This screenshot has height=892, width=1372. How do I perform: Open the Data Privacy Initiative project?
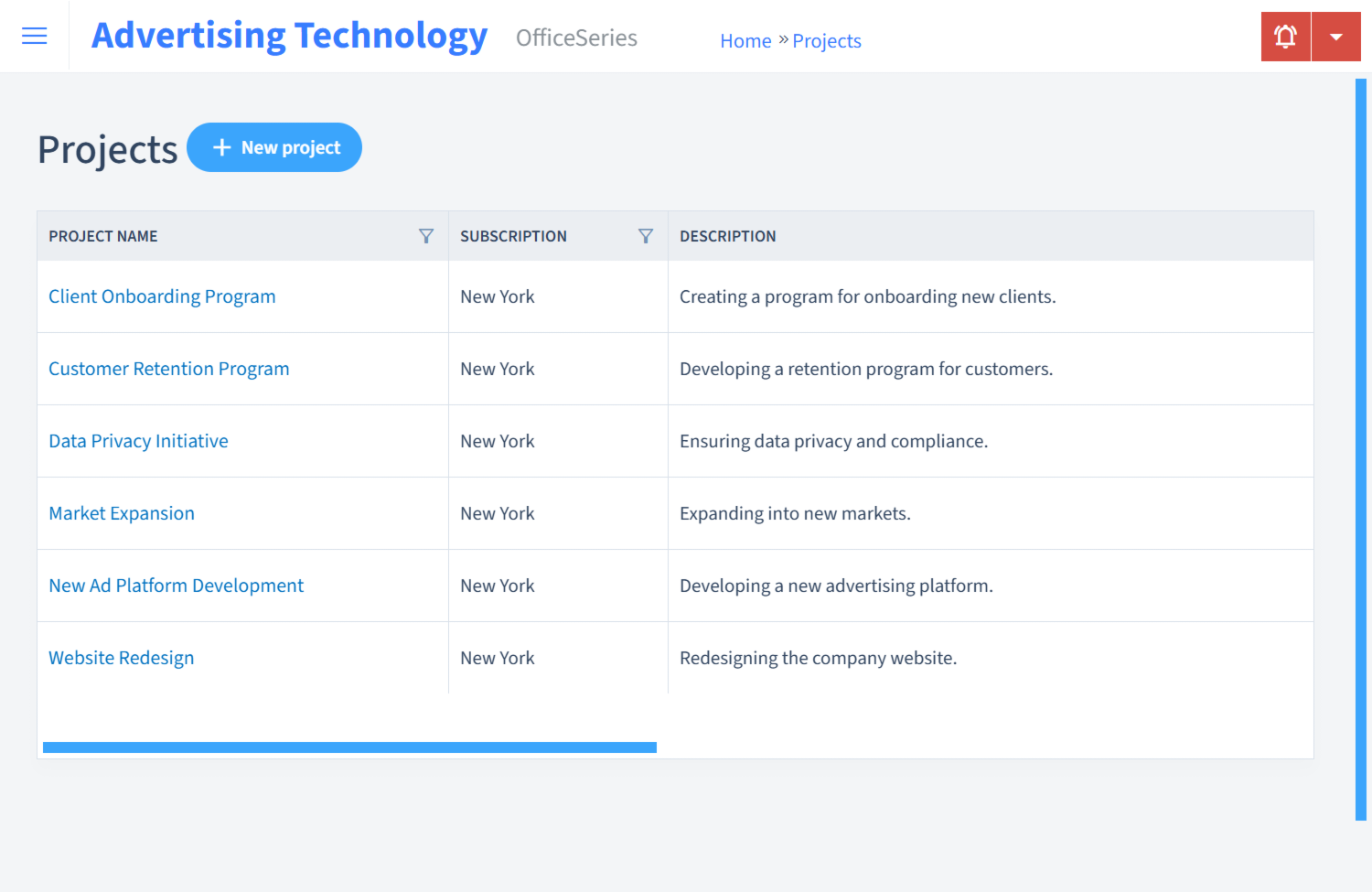138,440
